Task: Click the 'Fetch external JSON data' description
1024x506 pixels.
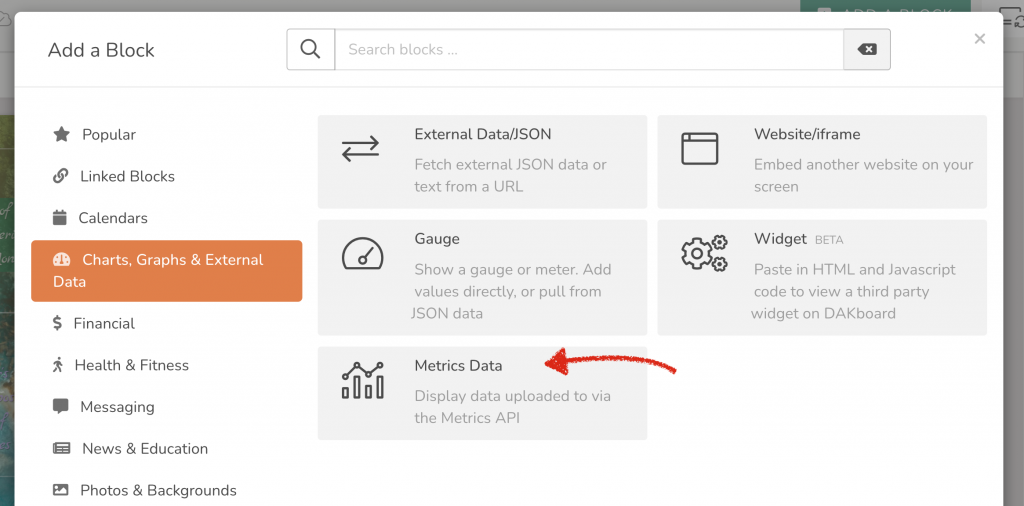Action: pyautogui.click(x=511, y=176)
